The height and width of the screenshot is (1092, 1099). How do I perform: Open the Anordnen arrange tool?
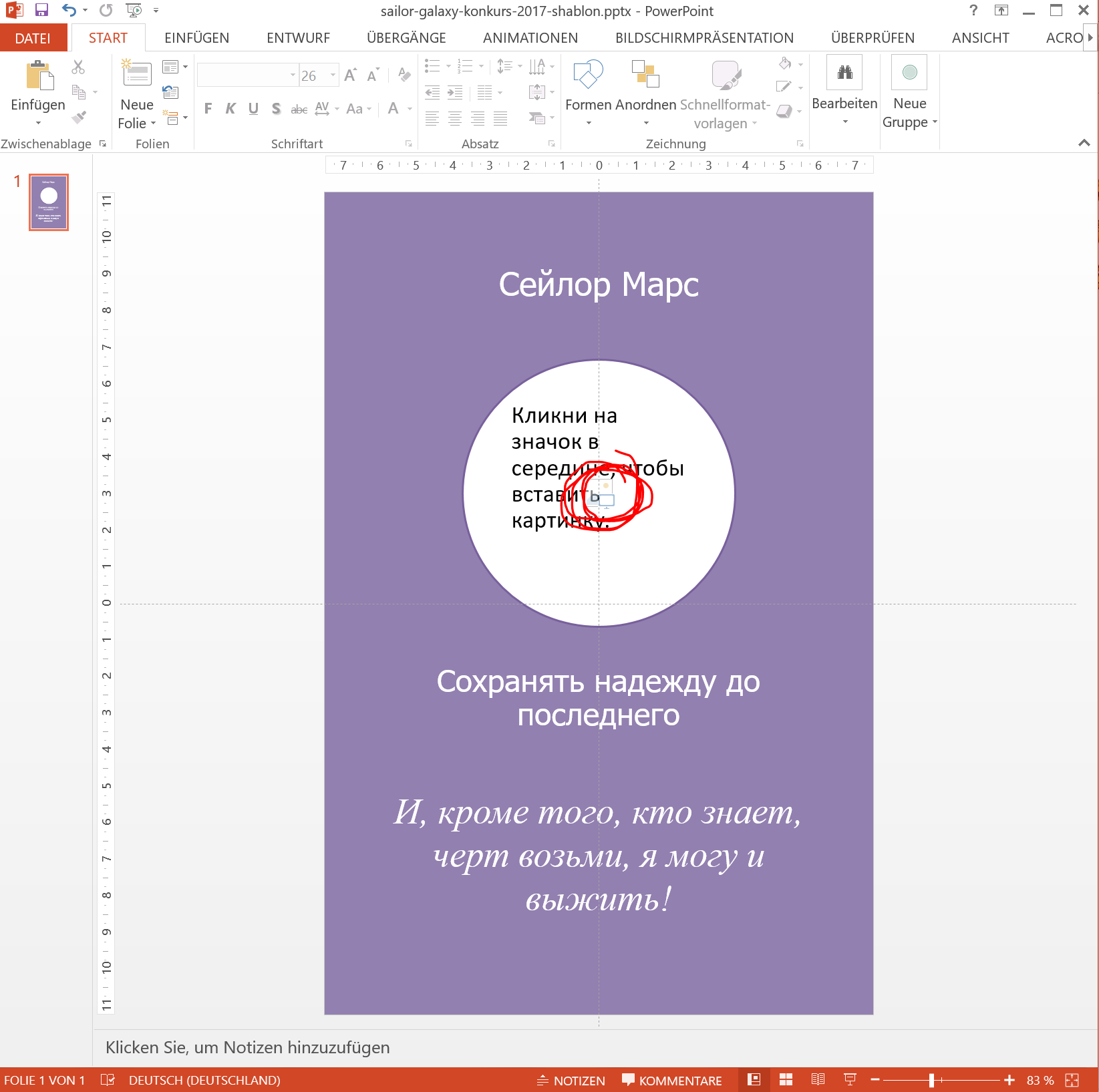645,75
